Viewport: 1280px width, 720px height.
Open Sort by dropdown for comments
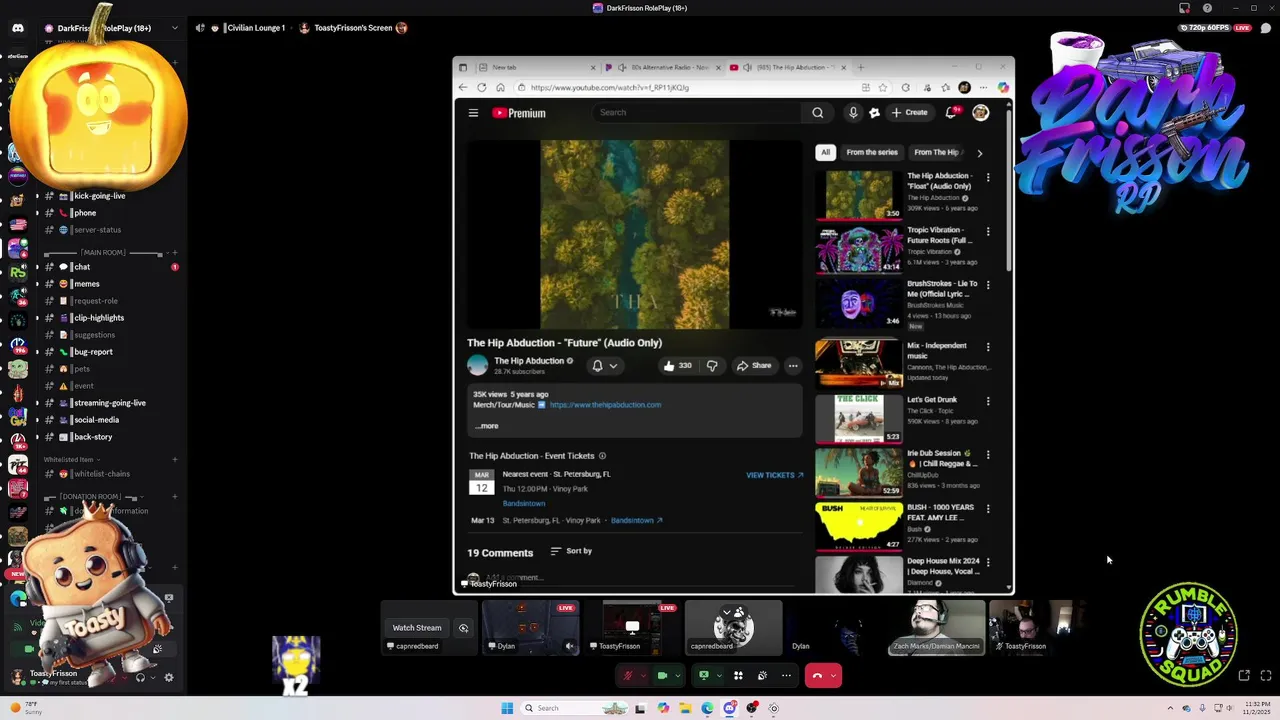coord(571,551)
